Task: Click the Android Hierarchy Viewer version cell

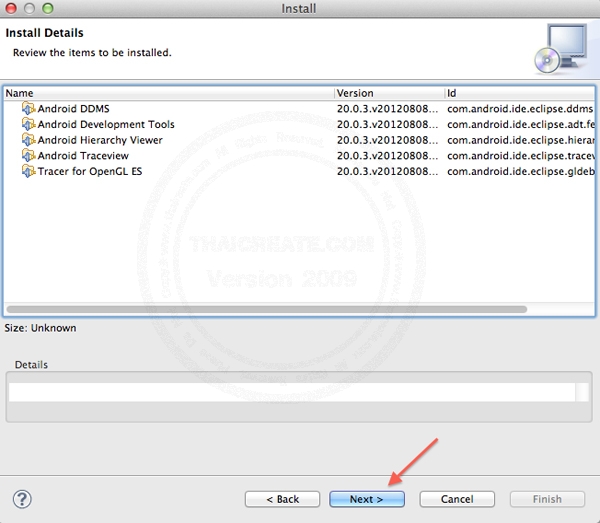Action: click(x=387, y=140)
